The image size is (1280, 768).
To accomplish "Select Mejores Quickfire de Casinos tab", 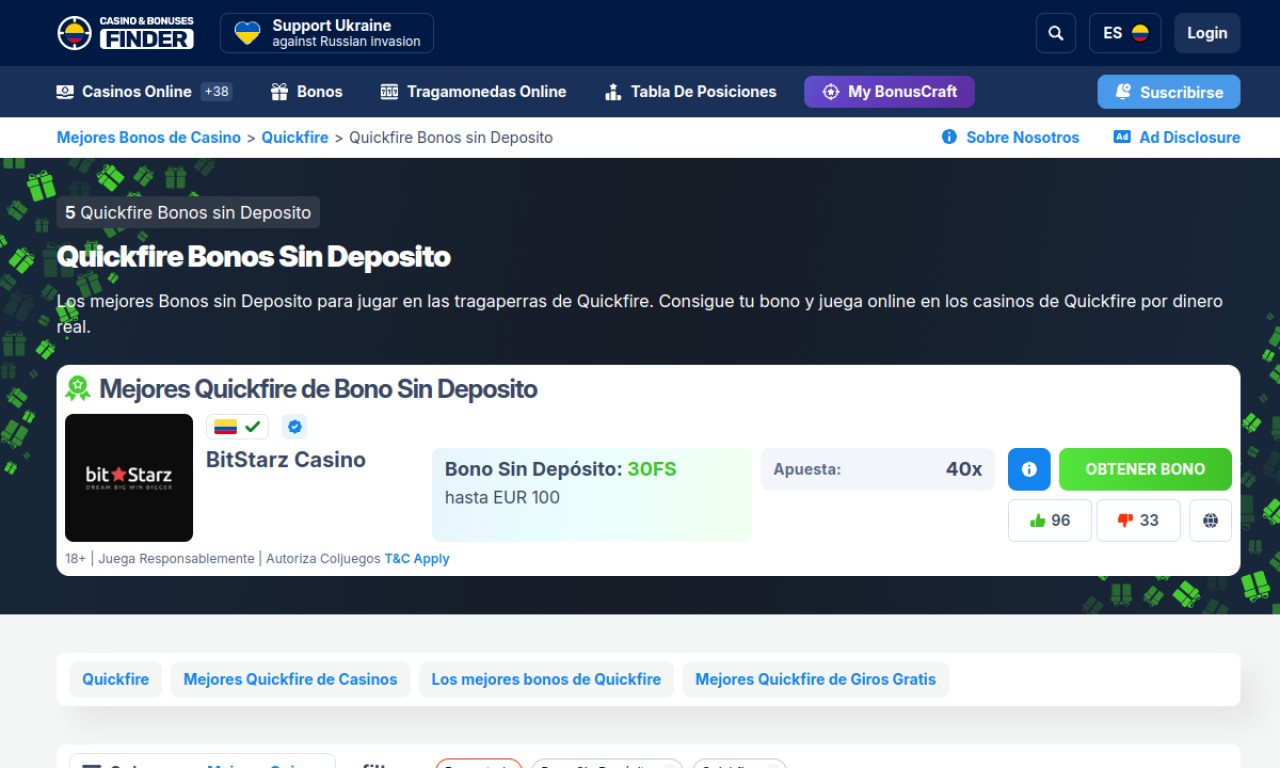I will pyautogui.click(x=290, y=679).
